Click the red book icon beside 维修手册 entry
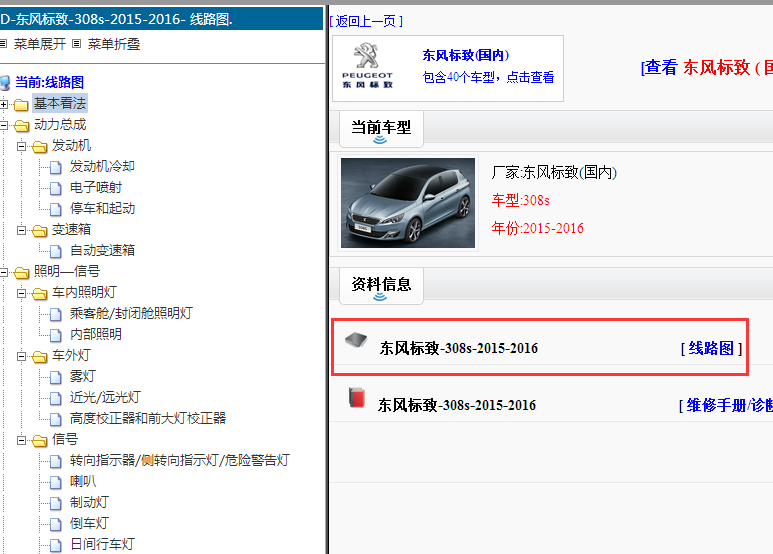This screenshot has height=554, width=773. (x=356, y=397)
